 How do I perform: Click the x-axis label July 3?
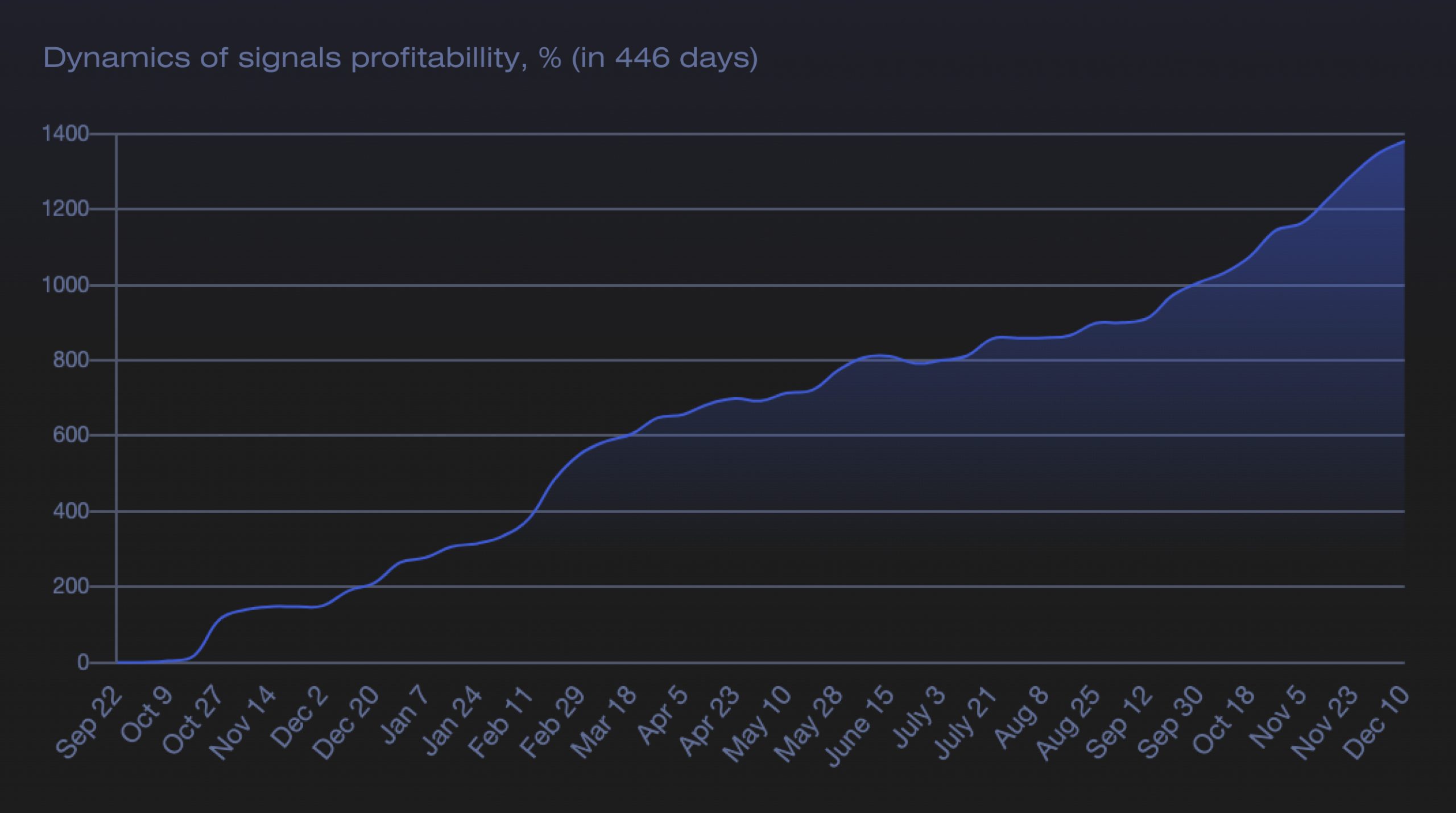[920, 717]
